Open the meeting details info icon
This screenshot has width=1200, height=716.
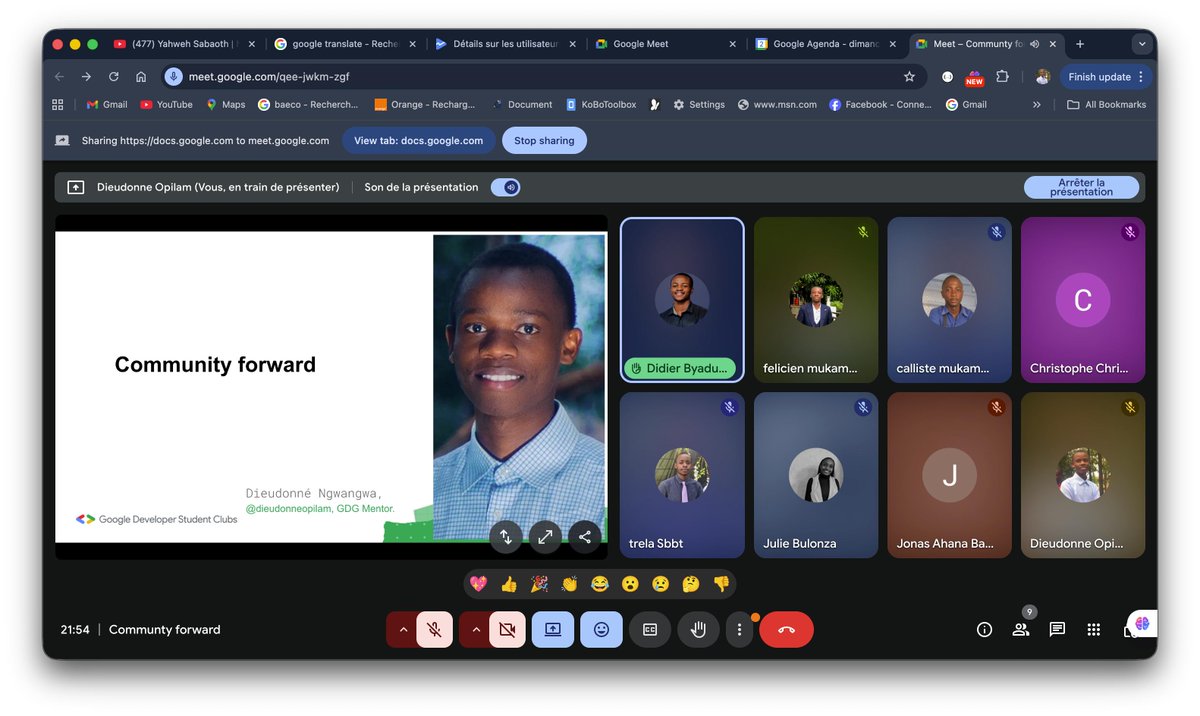click(984, 629)
